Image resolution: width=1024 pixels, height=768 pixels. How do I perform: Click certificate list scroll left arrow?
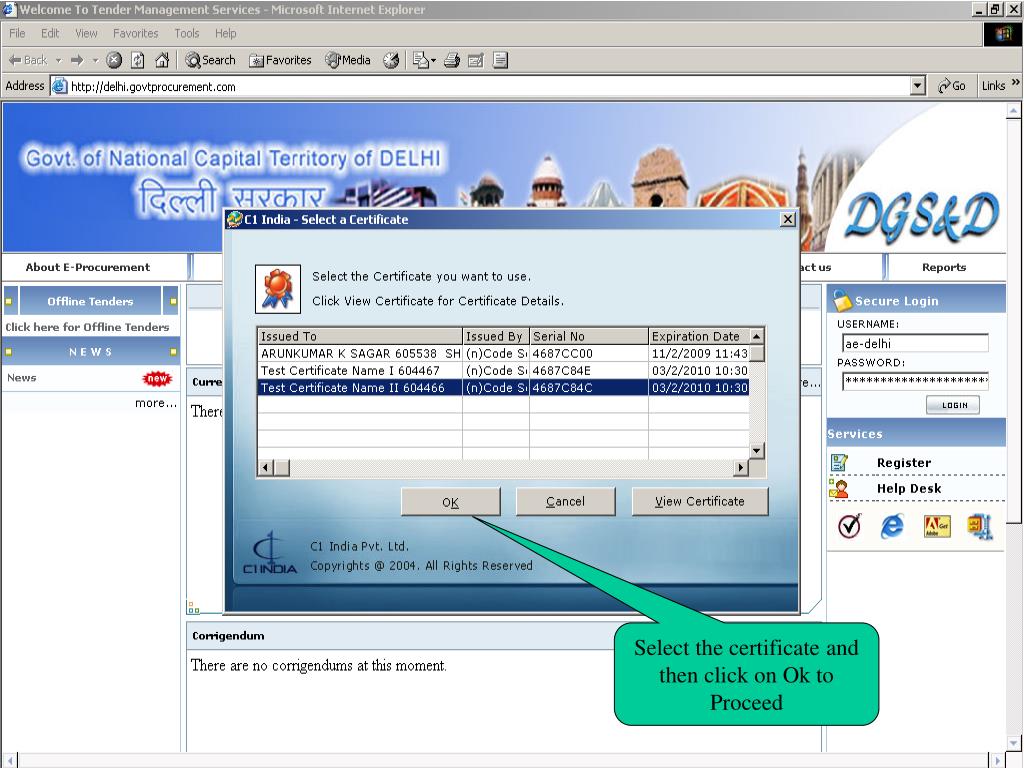point(265,468)
